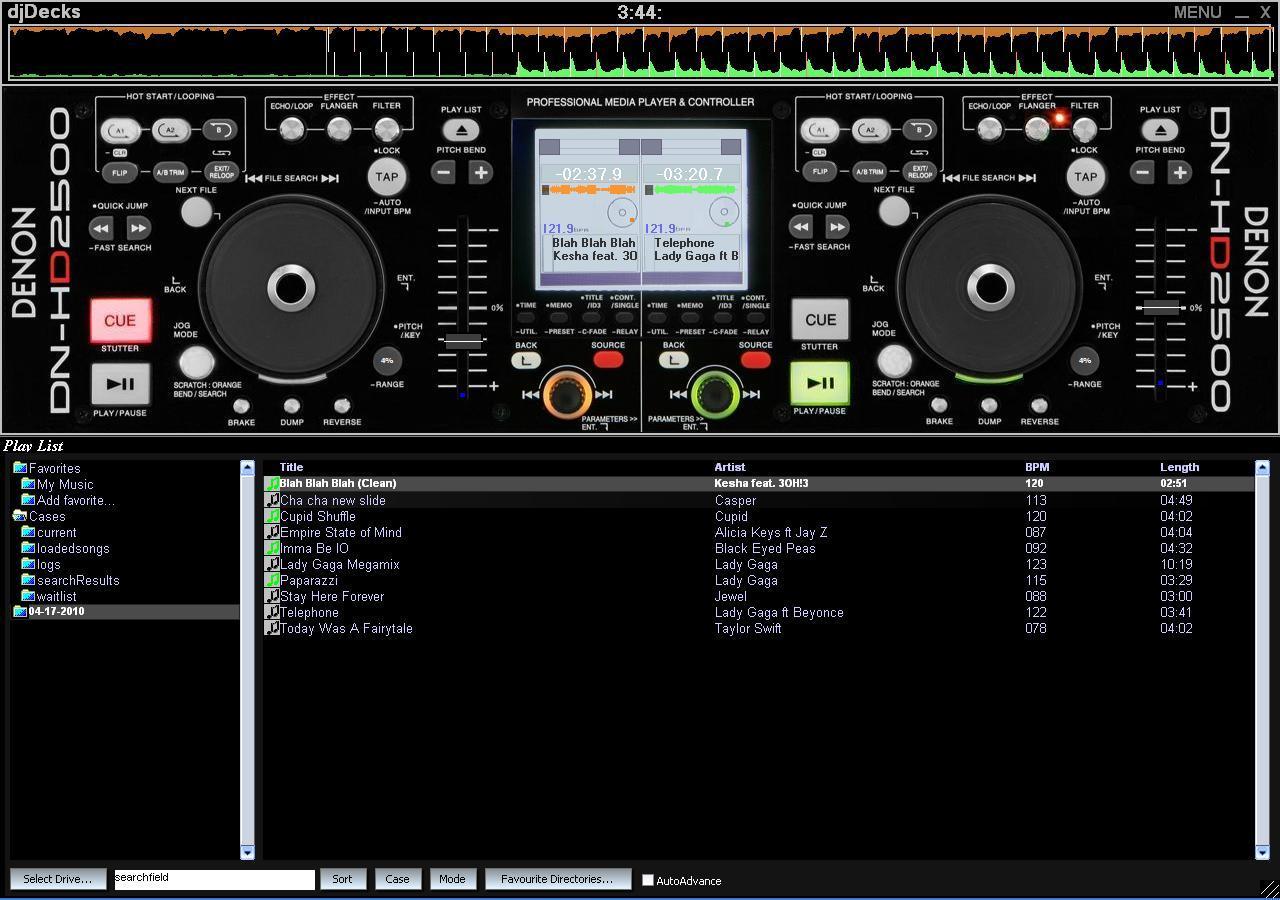
Task: Sort playlist by Title column header
Action: point(291,467)
